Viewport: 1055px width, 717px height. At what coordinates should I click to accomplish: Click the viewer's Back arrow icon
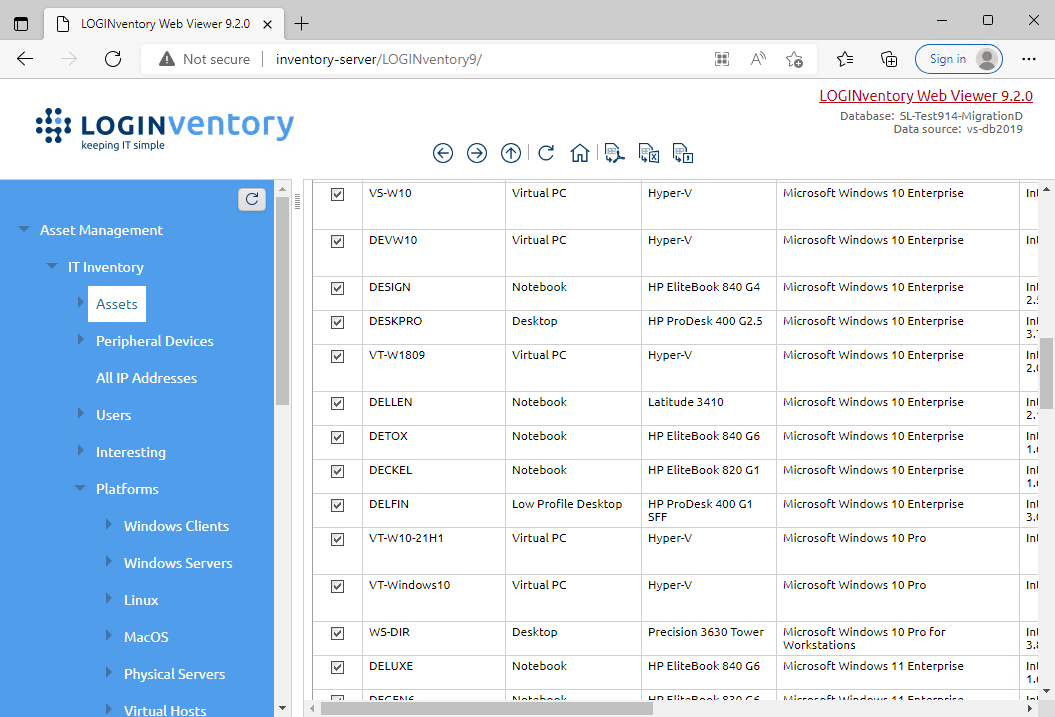tap(443, 153)
